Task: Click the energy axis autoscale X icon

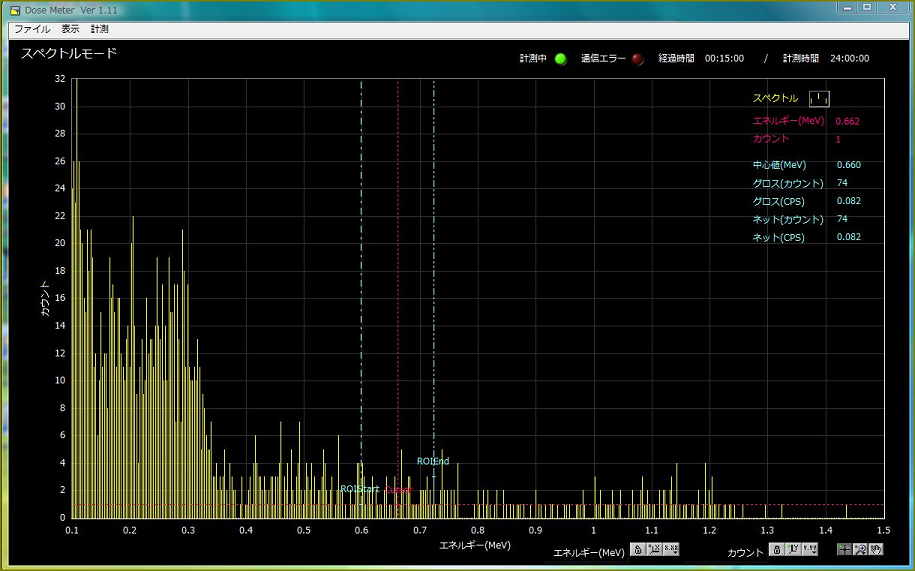Action: coord(654,549)
